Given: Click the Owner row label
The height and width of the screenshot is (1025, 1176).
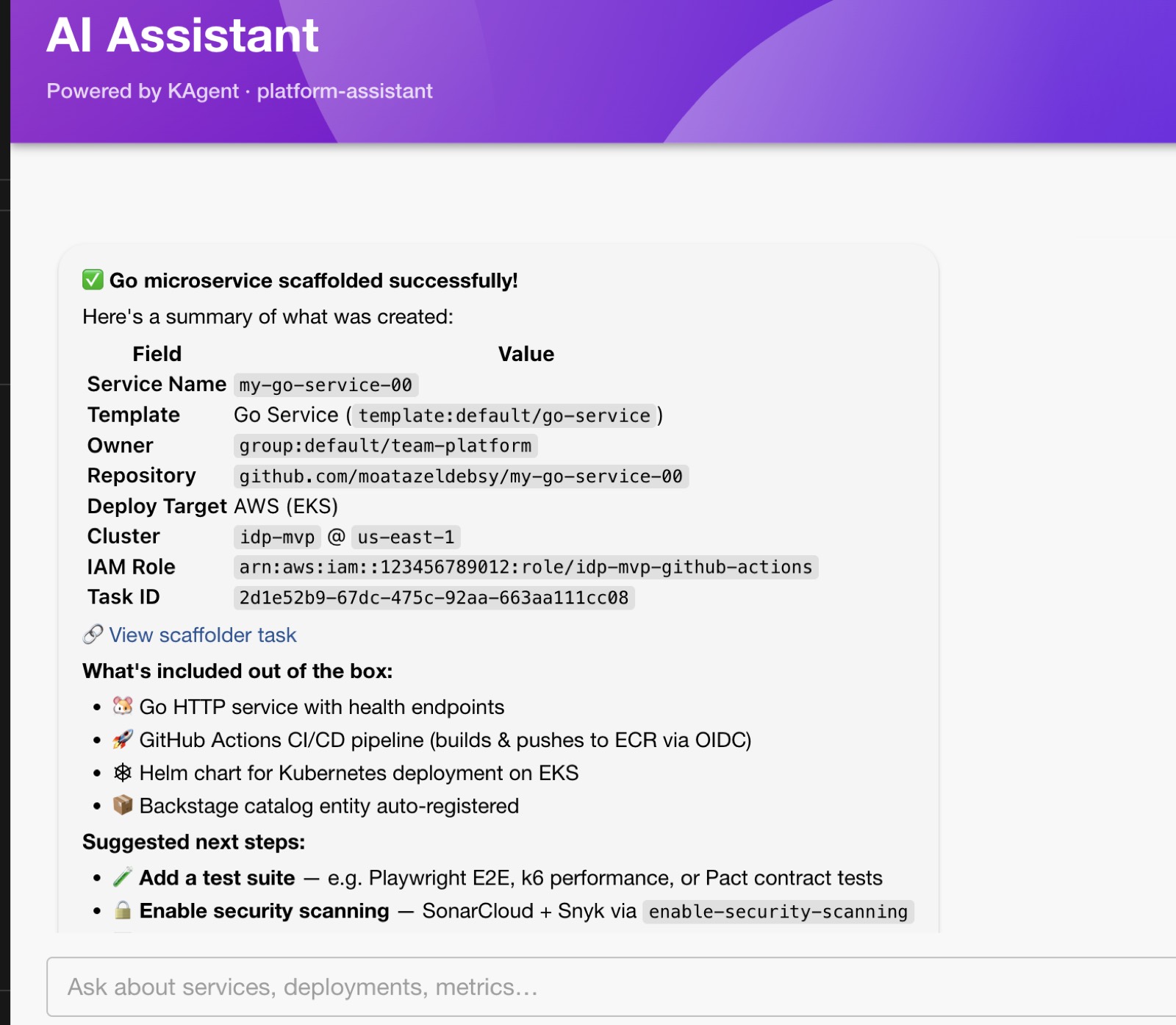Looking at the screenshot, I should point(121,445).
